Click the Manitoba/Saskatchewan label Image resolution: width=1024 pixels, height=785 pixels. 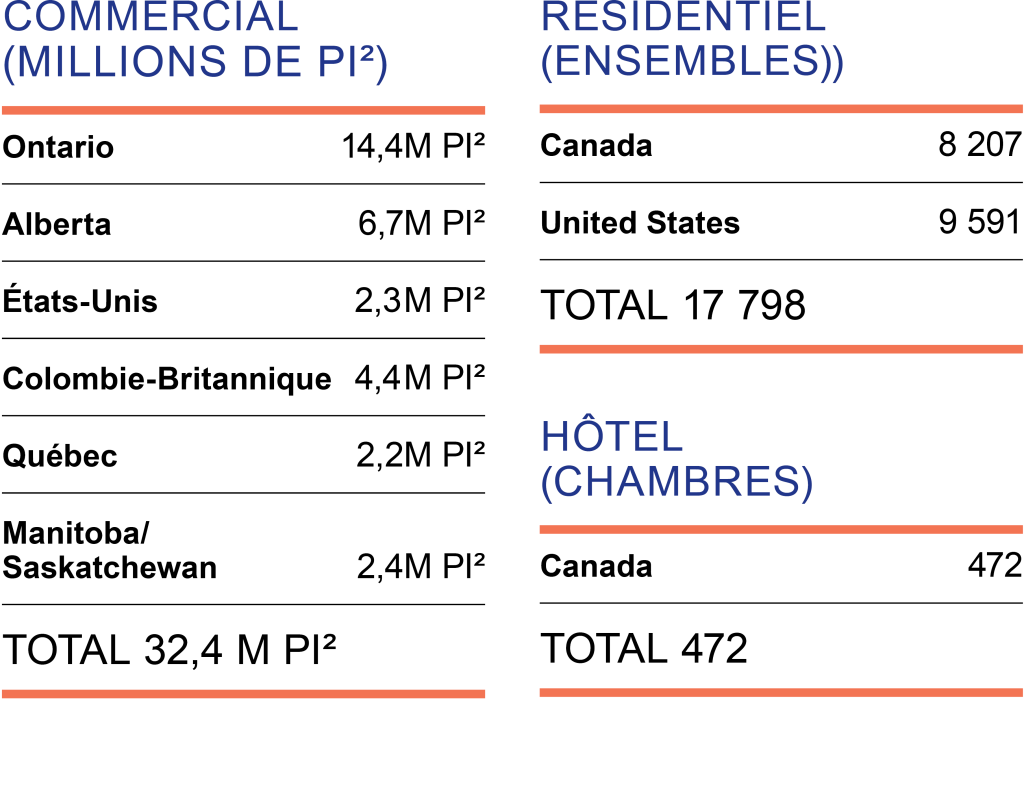(110, 550)
